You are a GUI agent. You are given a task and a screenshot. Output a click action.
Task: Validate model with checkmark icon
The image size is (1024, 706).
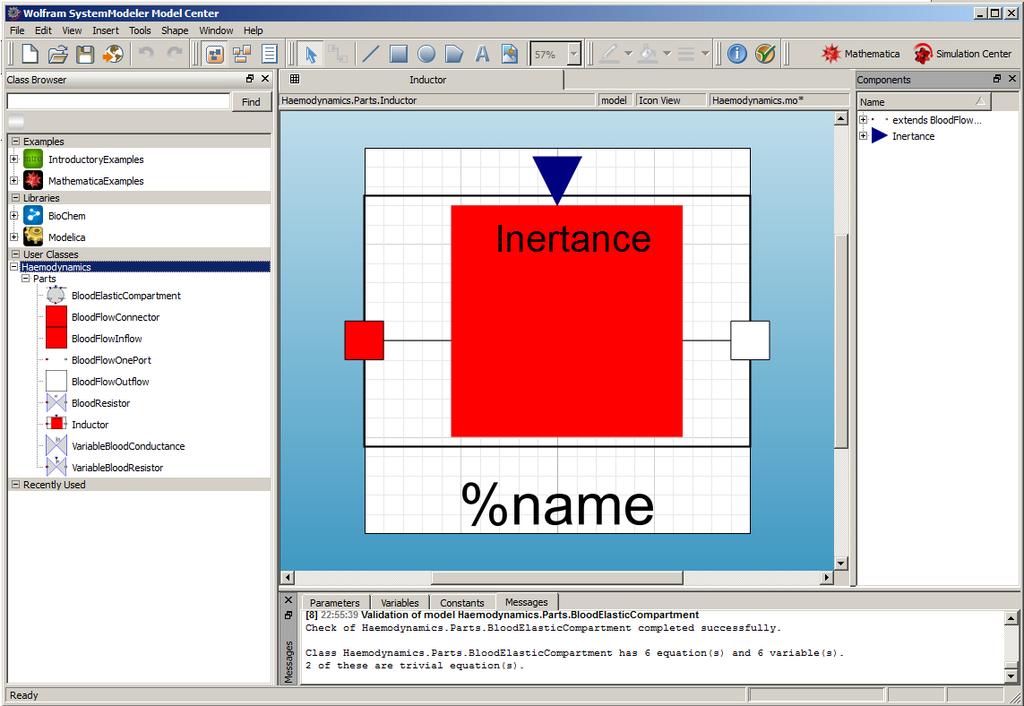tap(765, 54)
